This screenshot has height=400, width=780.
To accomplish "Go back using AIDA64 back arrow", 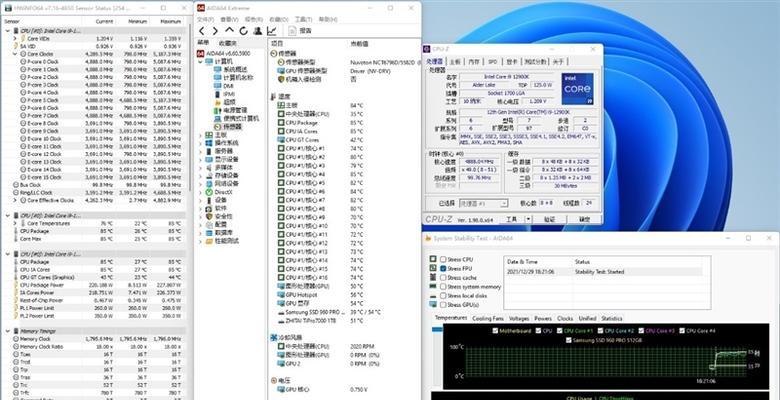I will pyautogui.click(x=201, y=31).
